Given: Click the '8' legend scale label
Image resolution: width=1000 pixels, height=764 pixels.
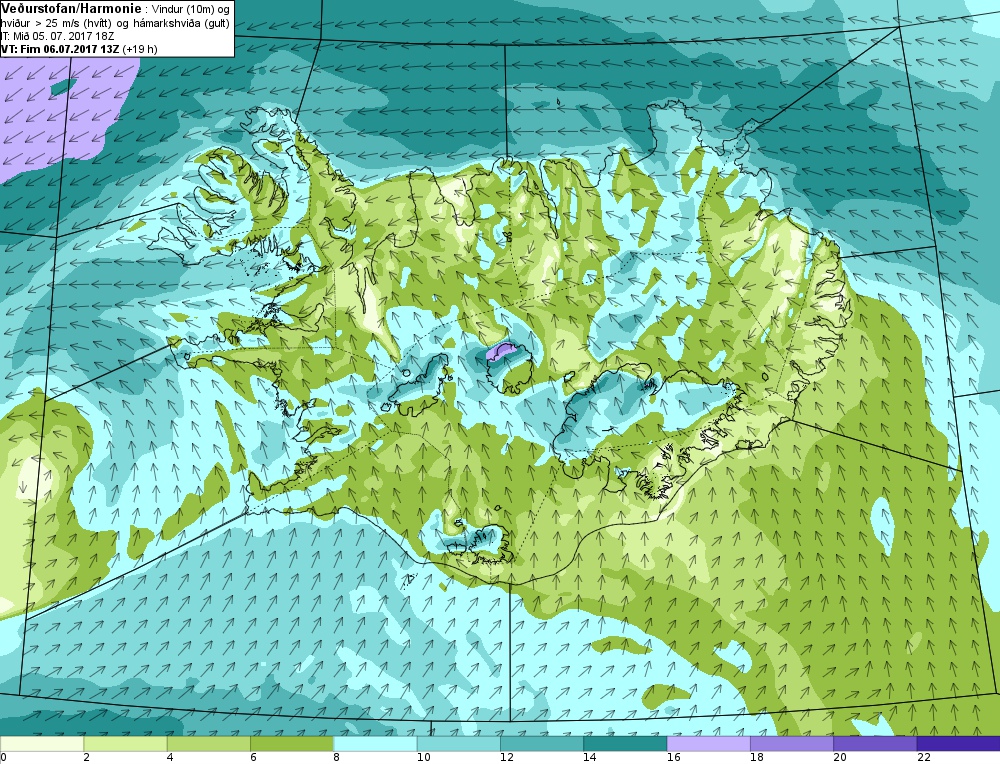Looking at the screenshot, I should tap(337, 758).
